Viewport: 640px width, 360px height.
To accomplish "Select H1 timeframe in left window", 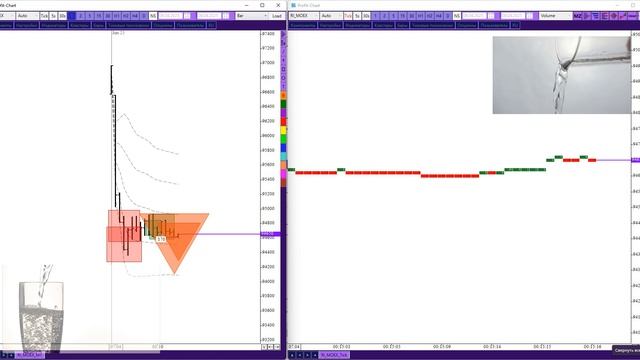I will [116, 16].
